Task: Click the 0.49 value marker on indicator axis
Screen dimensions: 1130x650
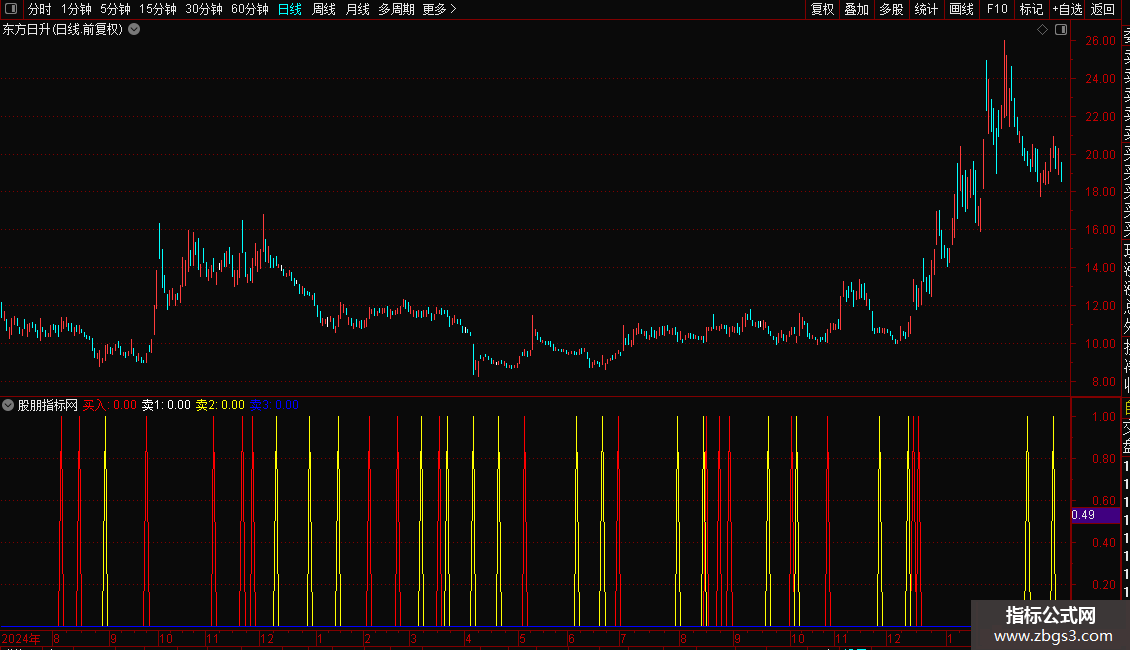Action: 1095,515
